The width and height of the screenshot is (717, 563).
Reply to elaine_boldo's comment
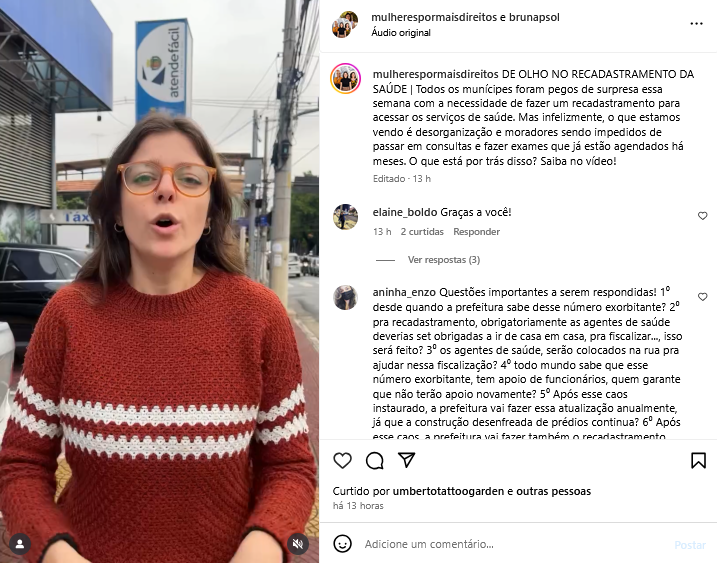476,232
